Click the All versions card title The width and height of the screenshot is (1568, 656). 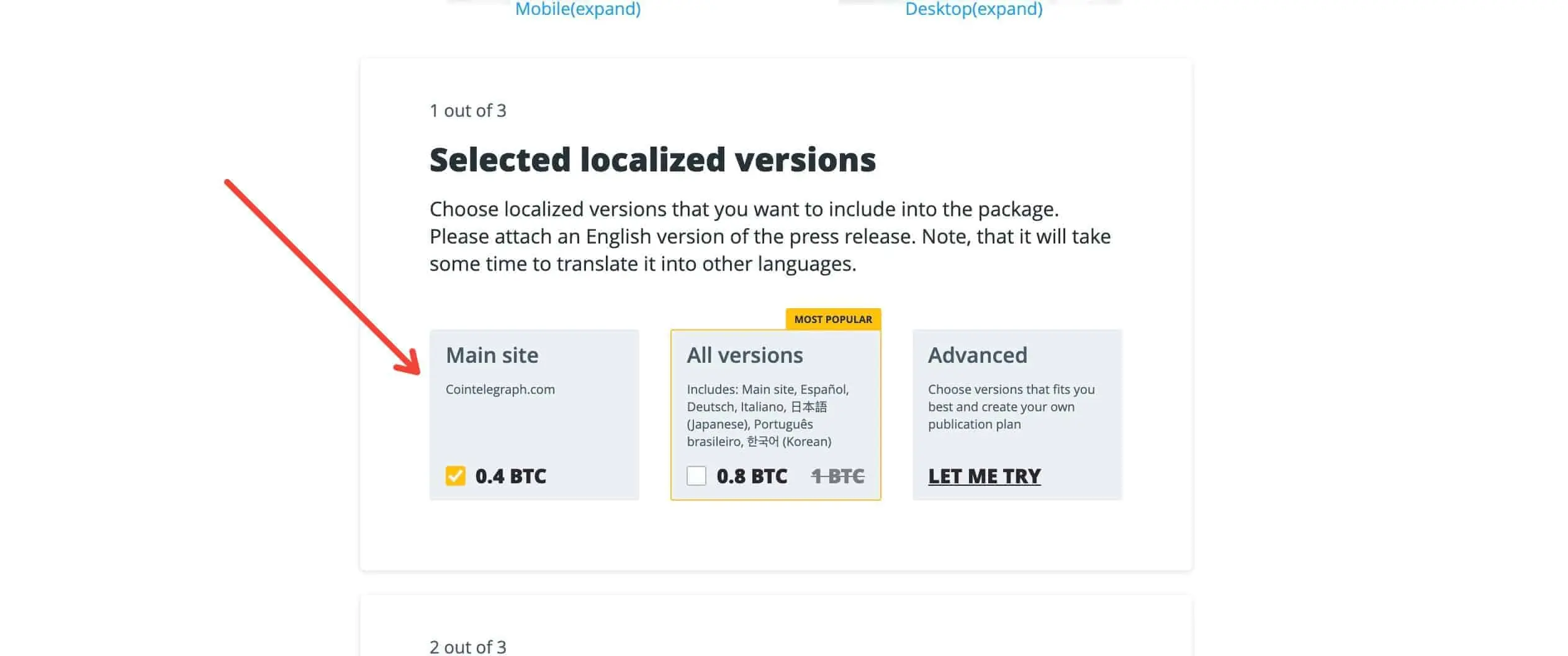[744, 355]
